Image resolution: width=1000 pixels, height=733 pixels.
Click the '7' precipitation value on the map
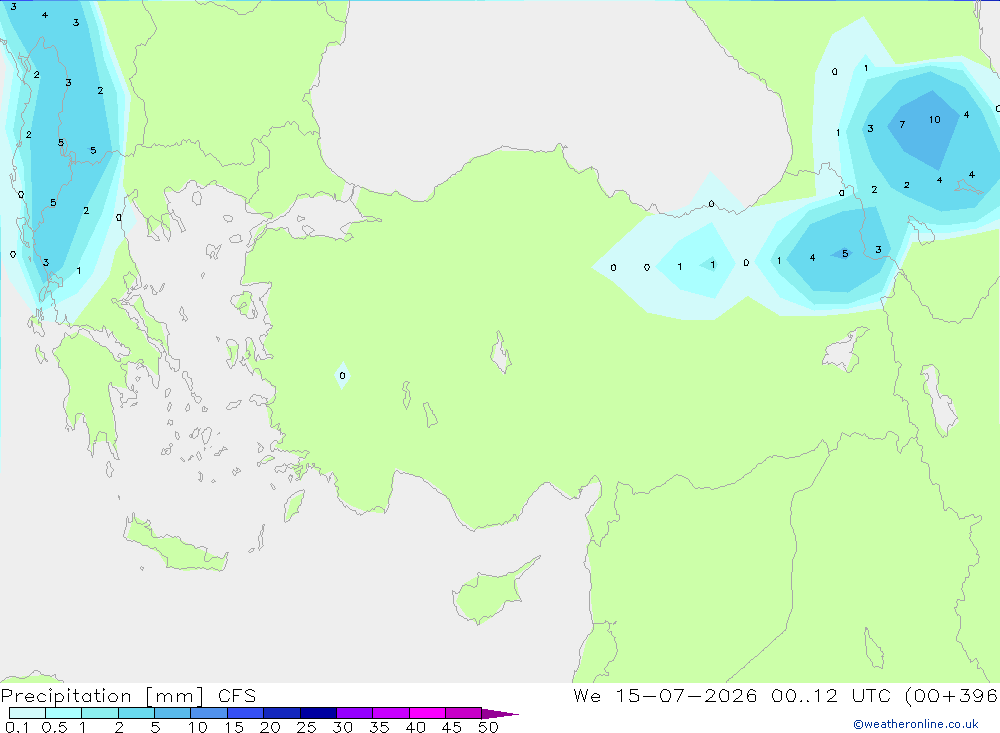[x=902, y=124]
